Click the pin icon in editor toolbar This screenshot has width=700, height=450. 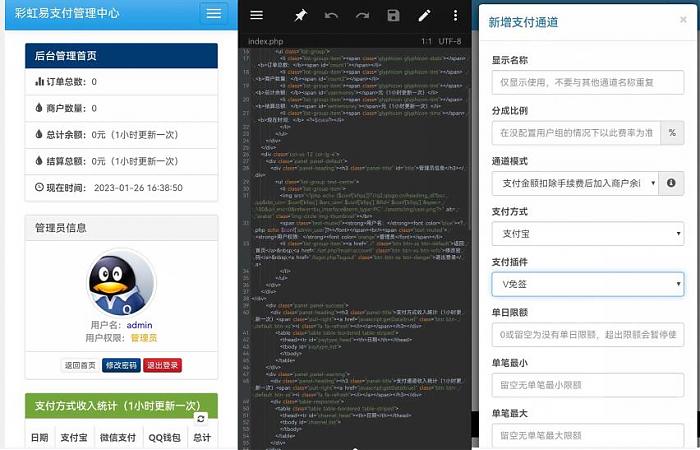[x=300, y=15]
